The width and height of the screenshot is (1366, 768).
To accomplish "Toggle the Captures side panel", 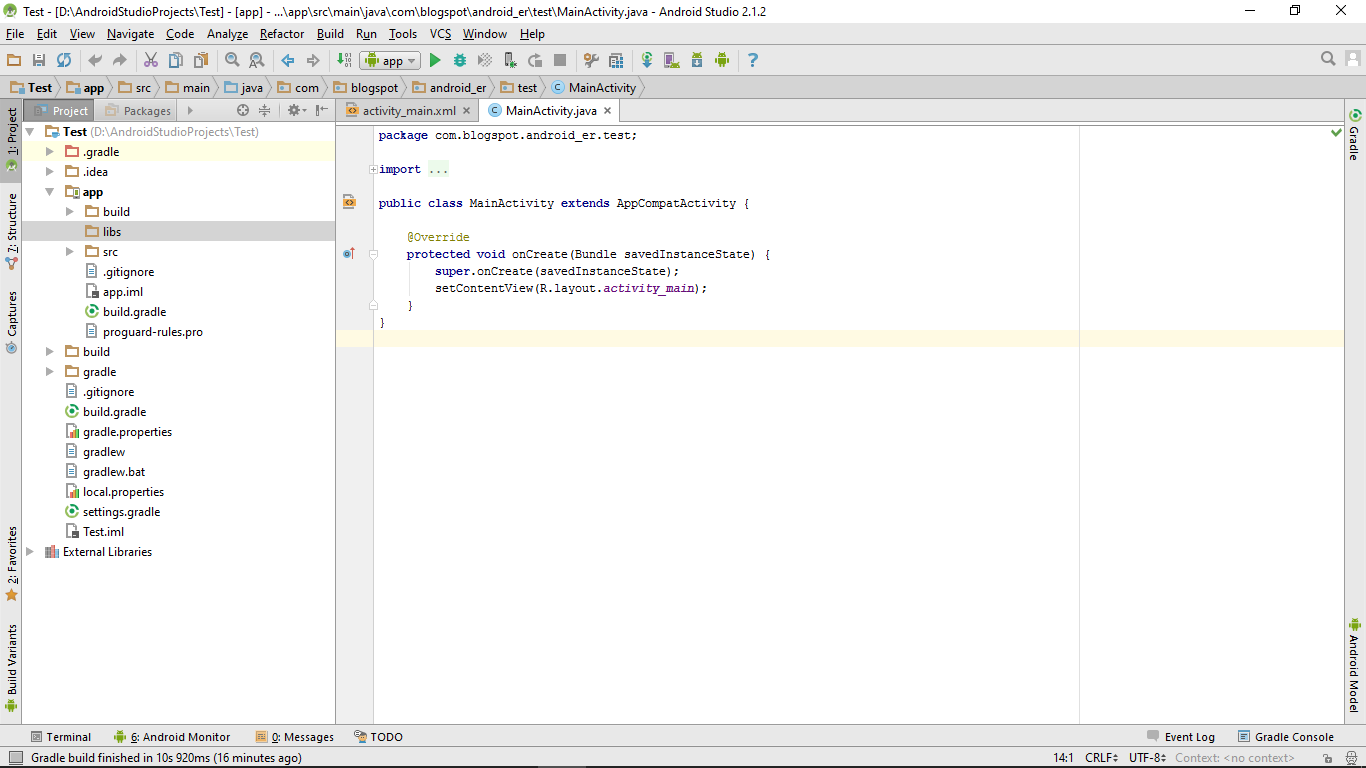I will (x=11, y=322).
